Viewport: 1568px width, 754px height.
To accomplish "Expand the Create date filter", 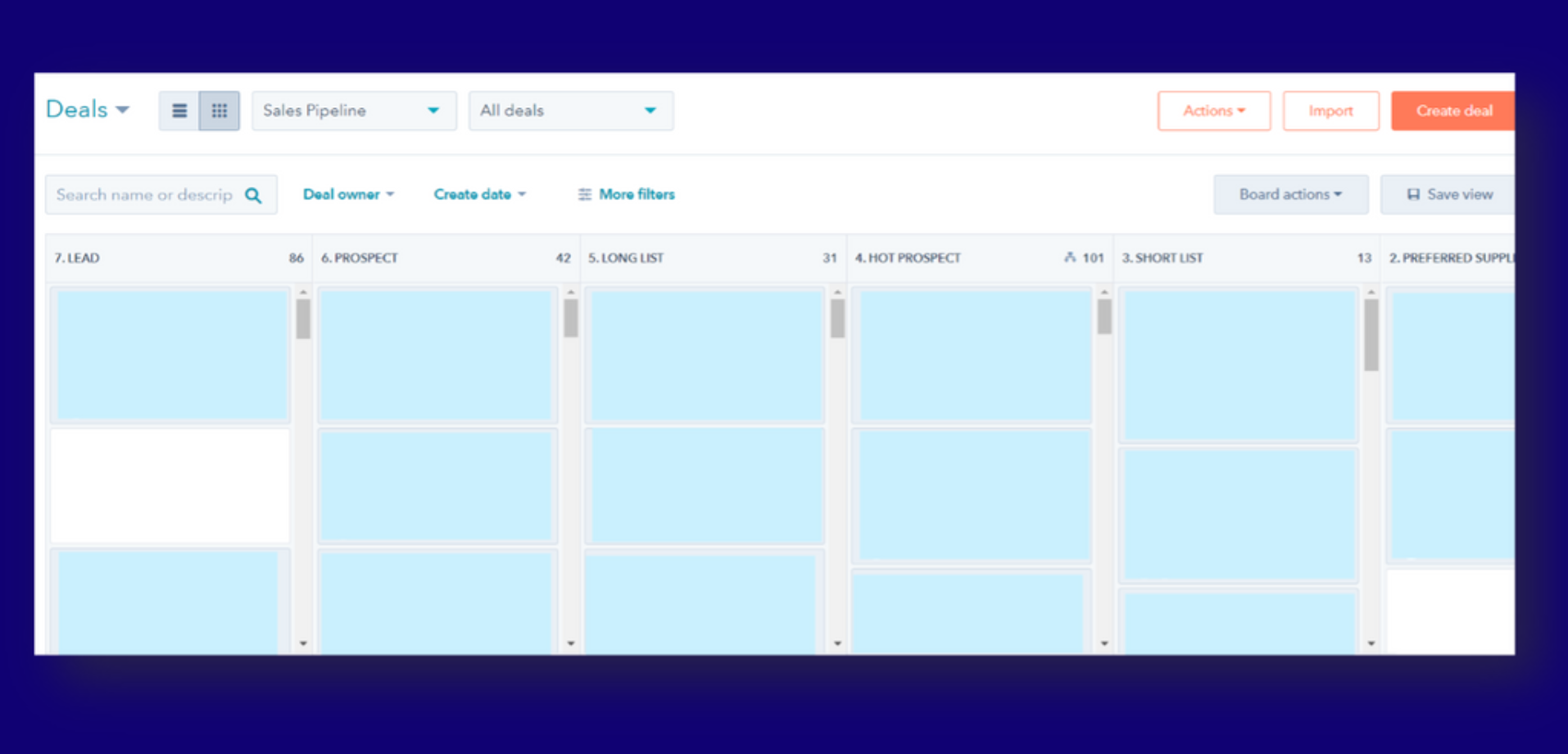I will pos(480,194).
